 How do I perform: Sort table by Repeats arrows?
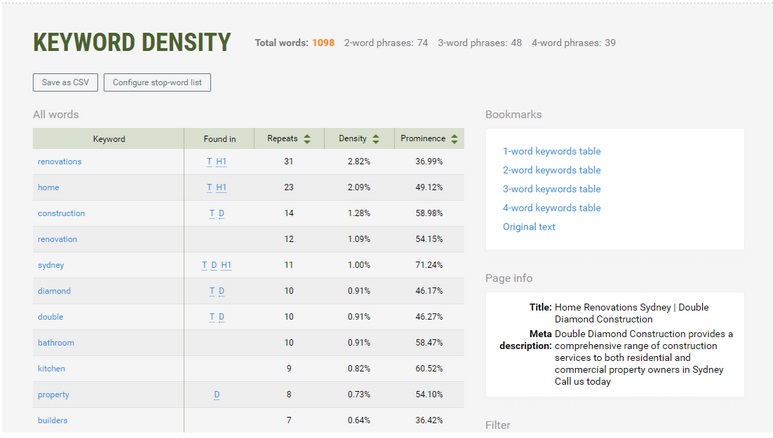click(307, 139)
